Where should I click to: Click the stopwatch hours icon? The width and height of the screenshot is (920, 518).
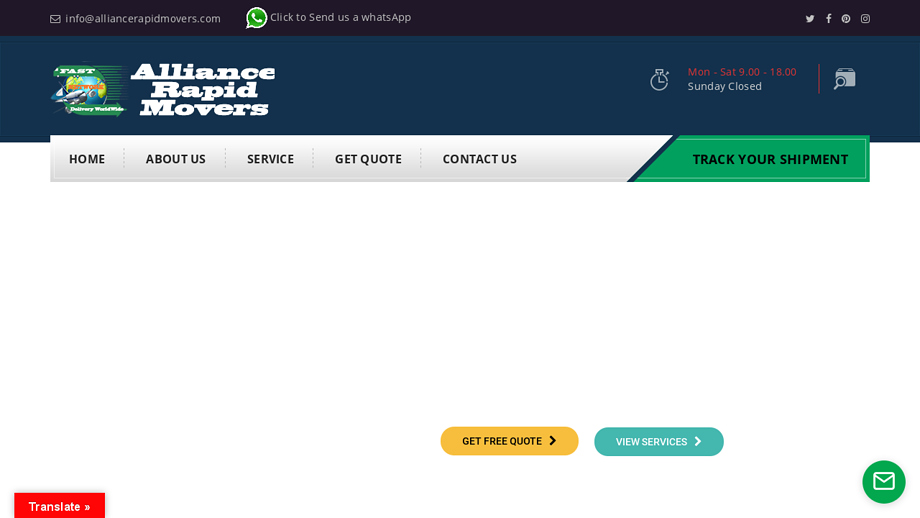coord(659,79)
